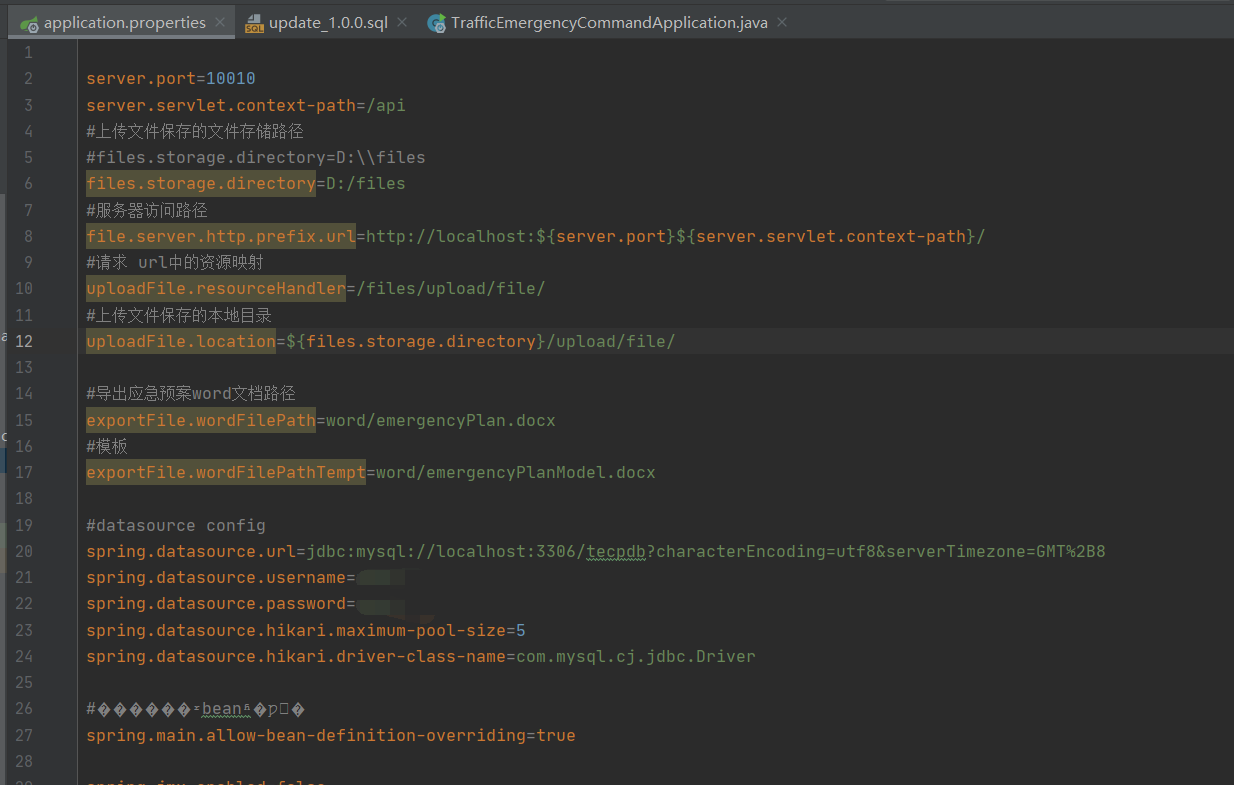This screenshot has width=1234, height=785.
Task: Click the garbled bean comment on line 26
Action: tap(196, 709)
